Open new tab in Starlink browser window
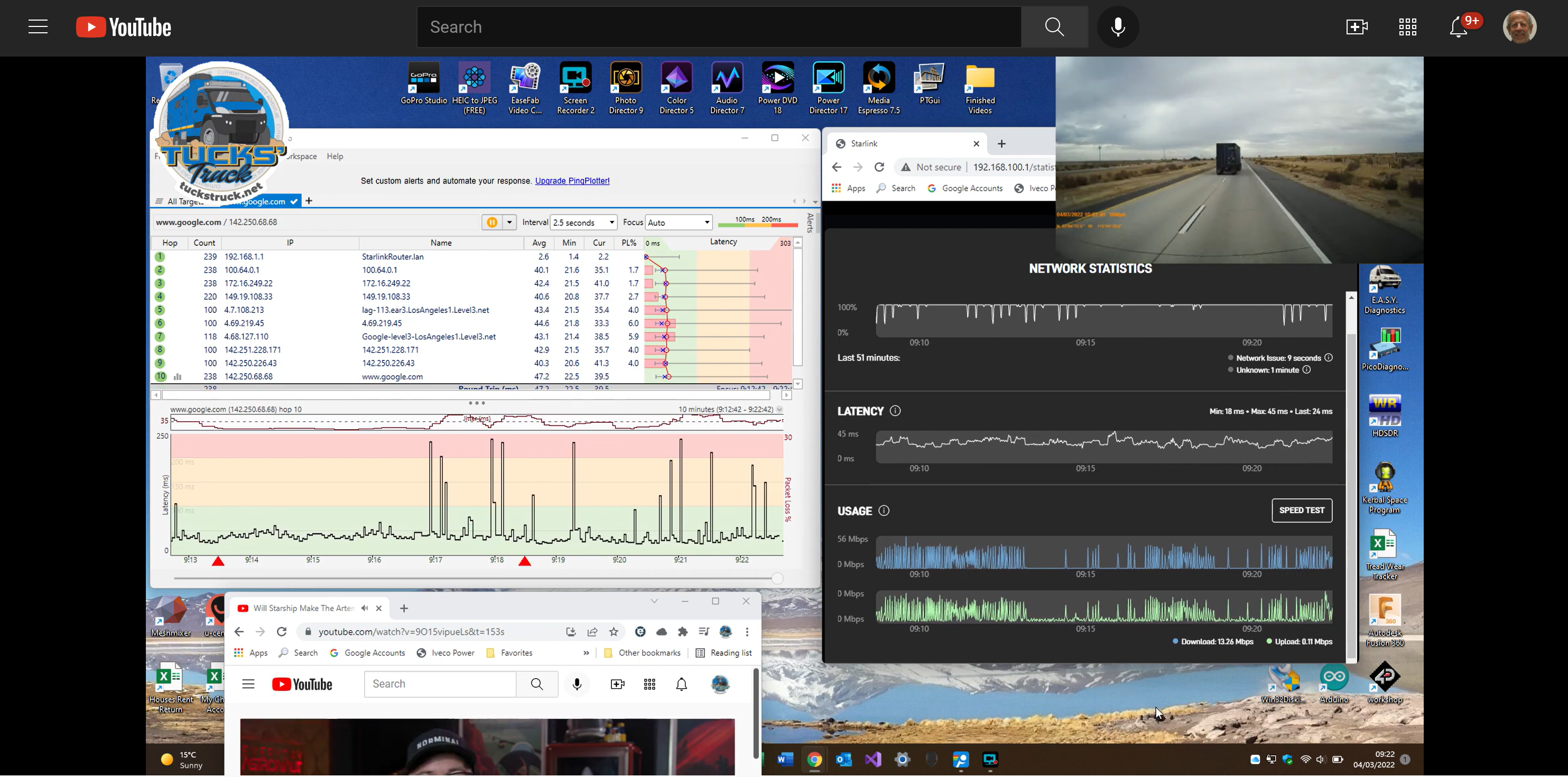The width and height of the screenshot is (1568, 777). pos(1001,144)
